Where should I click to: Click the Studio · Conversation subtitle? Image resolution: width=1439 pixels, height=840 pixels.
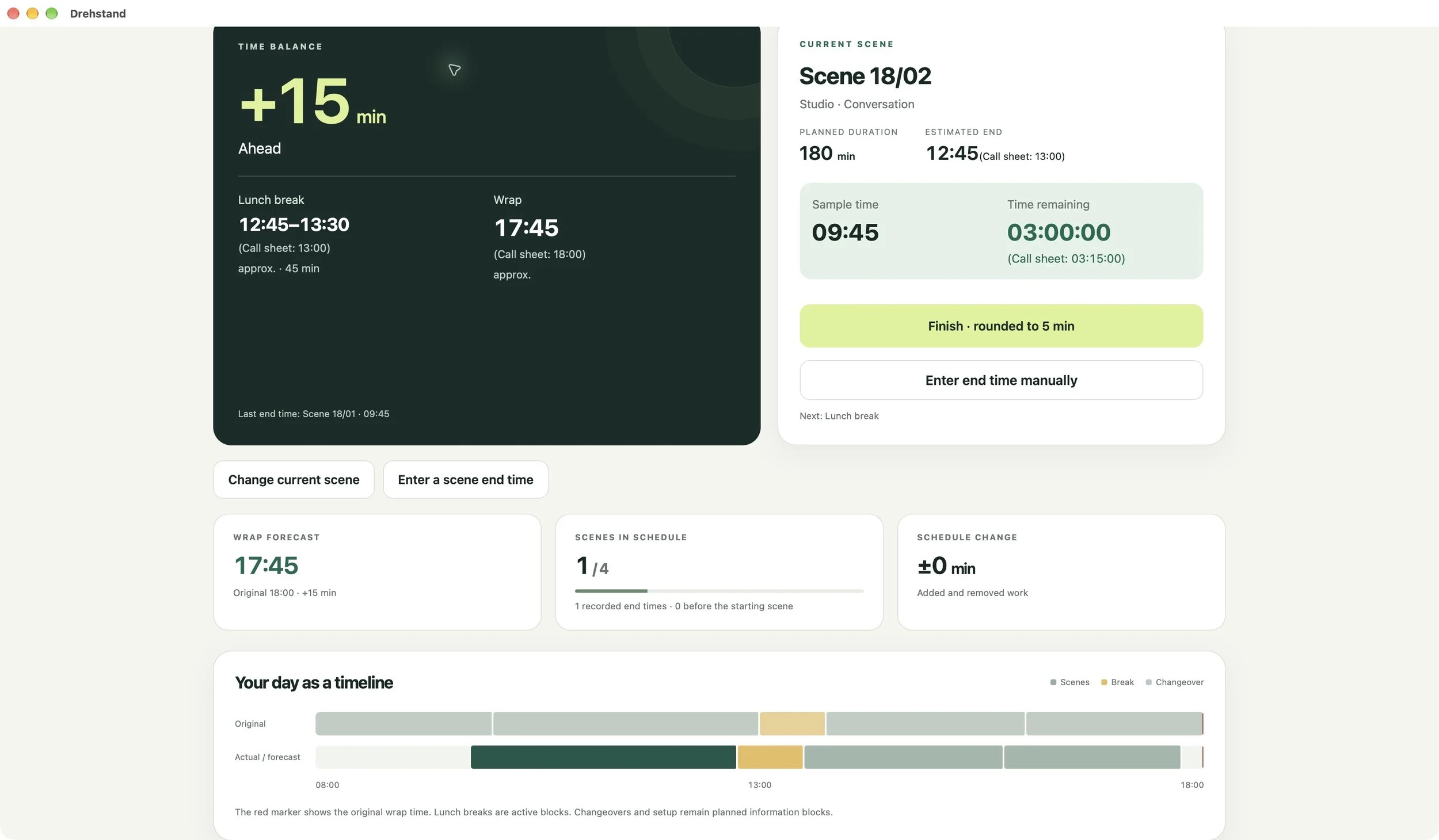(x=856, y=104)
